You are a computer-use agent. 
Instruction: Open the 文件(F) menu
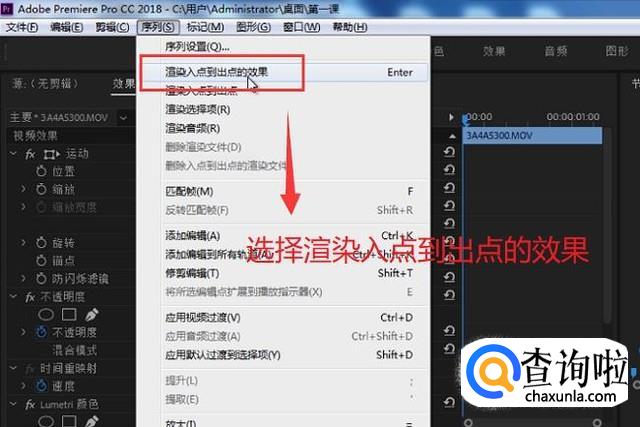click(22, 27)
